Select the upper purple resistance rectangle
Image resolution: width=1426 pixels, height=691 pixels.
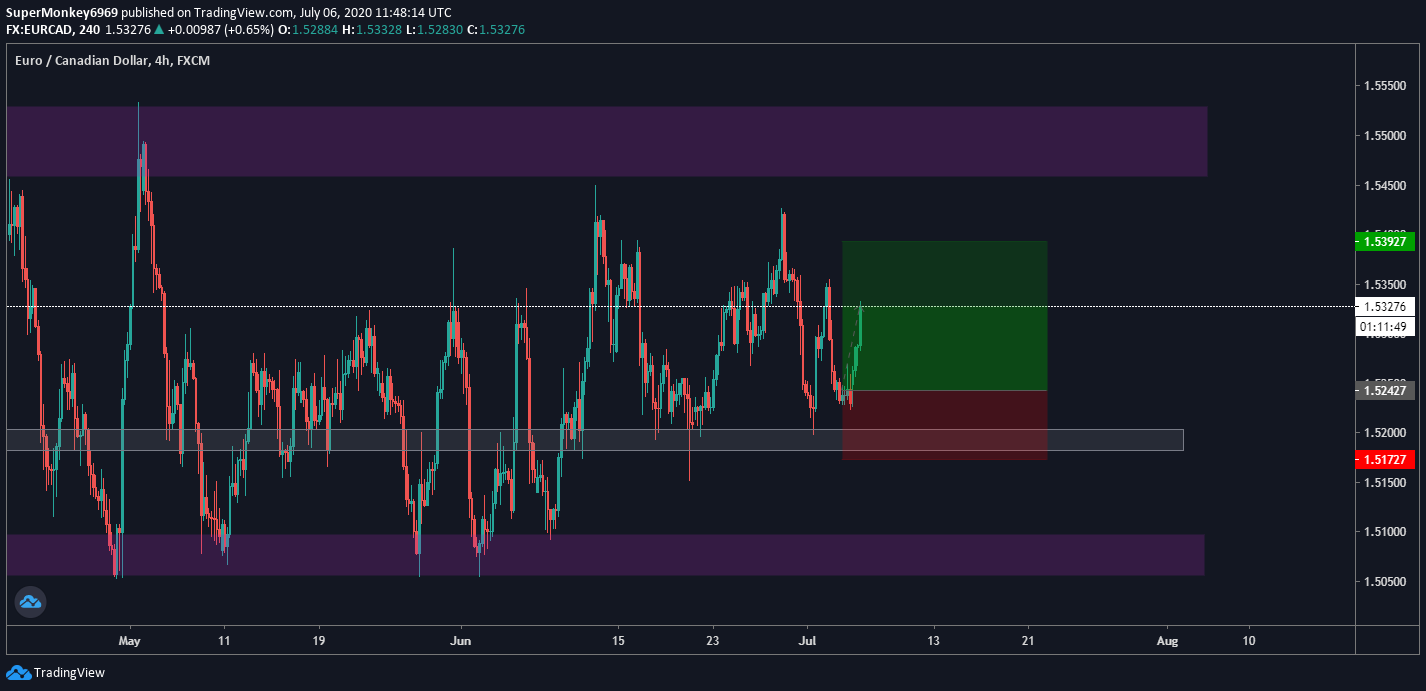[607, 141]
